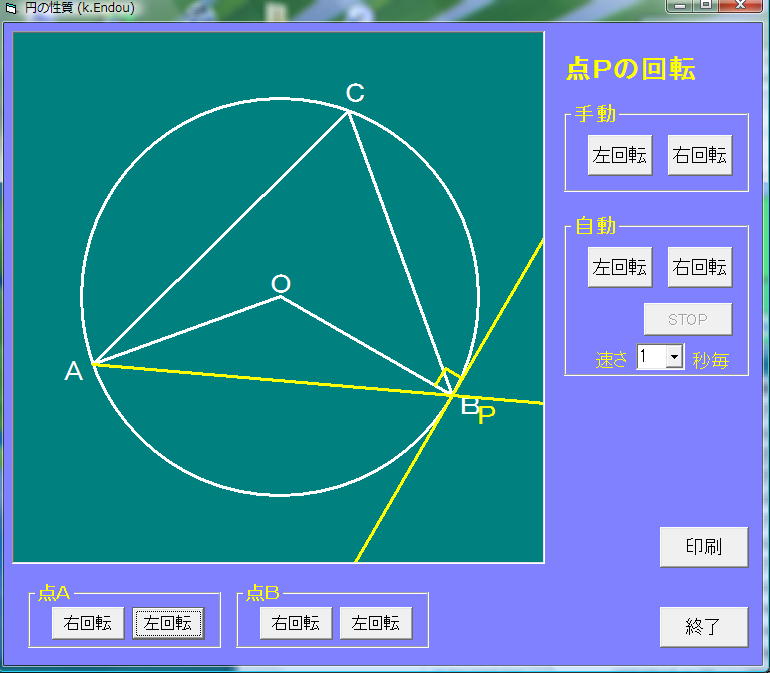
Task: Start automatic 左回転 under 自動
Action: click(620, 267)
